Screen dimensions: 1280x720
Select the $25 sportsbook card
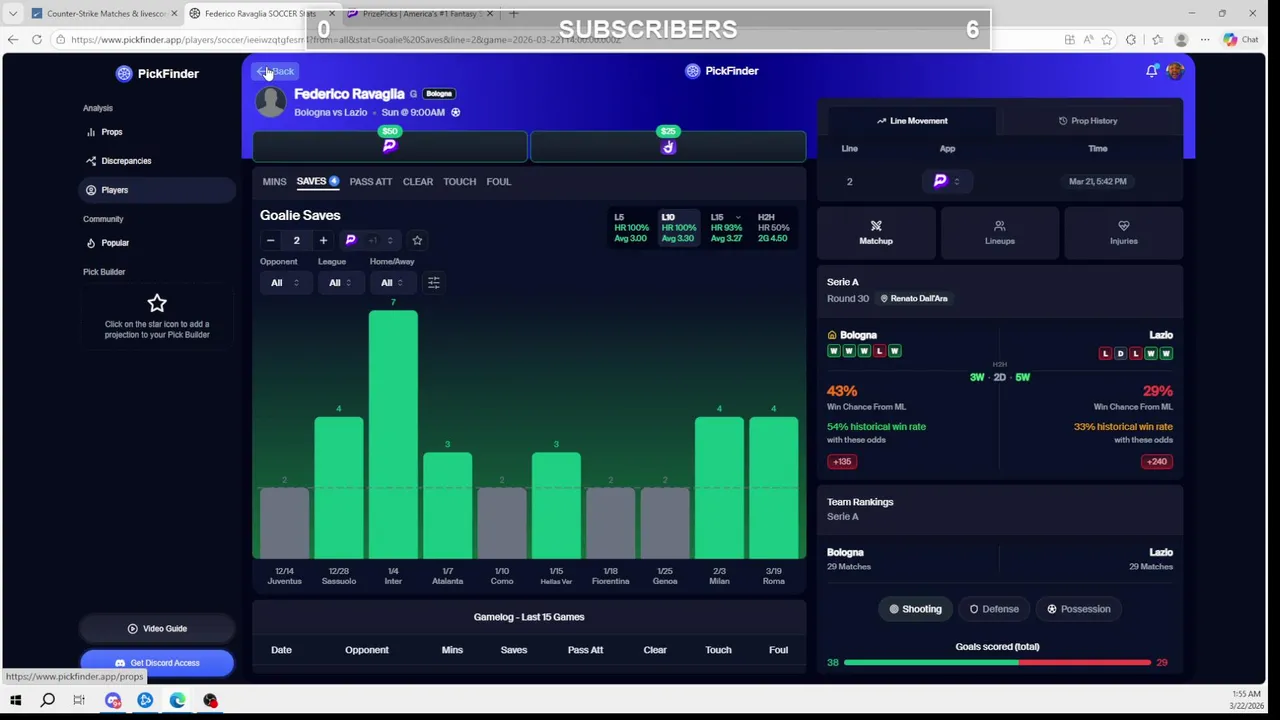coord(668,146)
